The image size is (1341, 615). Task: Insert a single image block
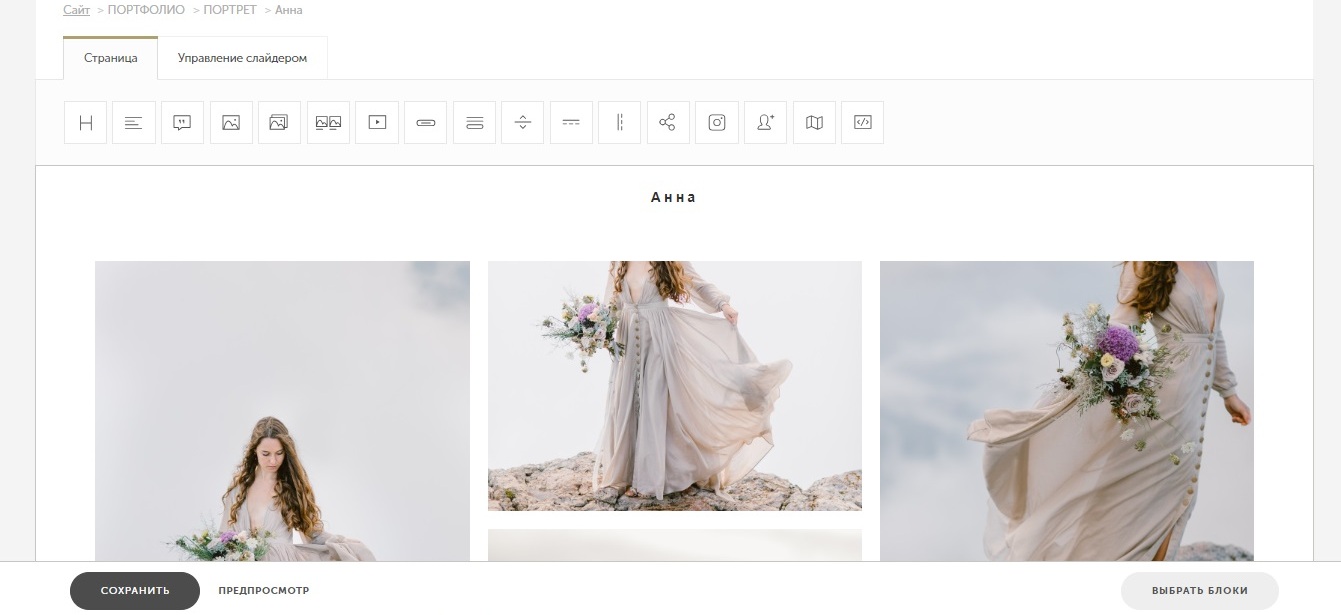231,123
